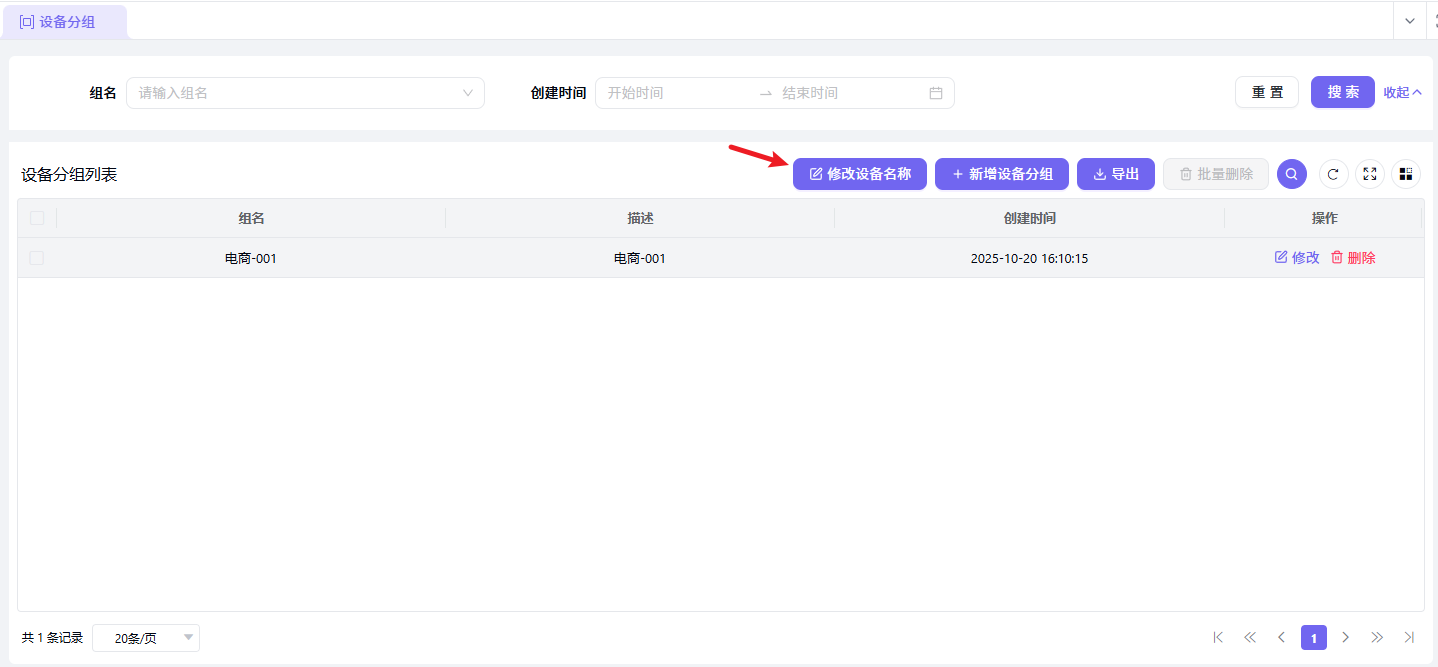Open column settings grid icon

[1406, 174]
